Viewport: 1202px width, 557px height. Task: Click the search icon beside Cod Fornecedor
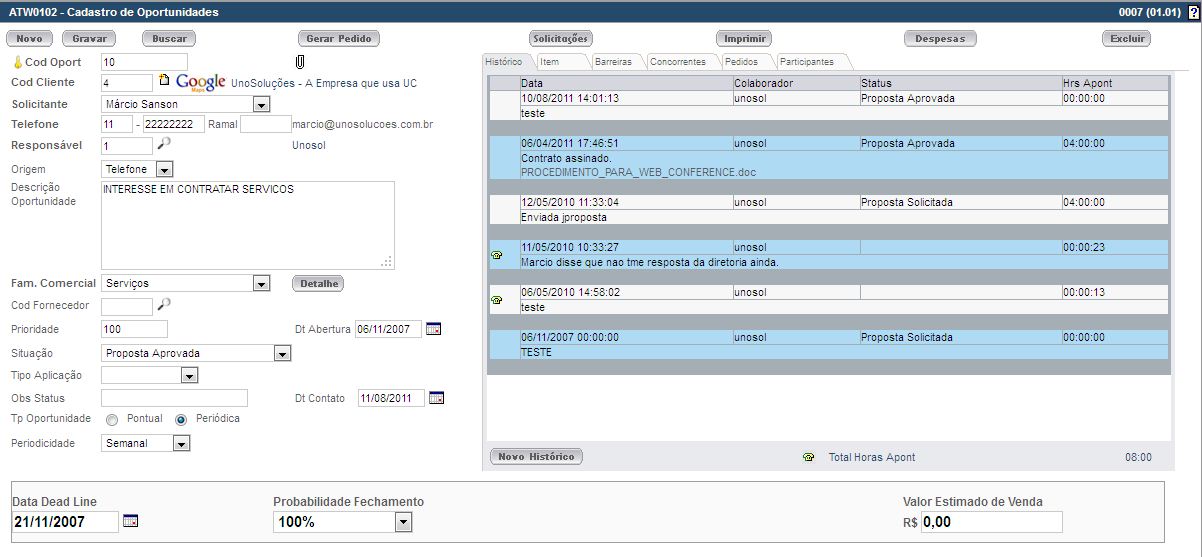(164, 304)
